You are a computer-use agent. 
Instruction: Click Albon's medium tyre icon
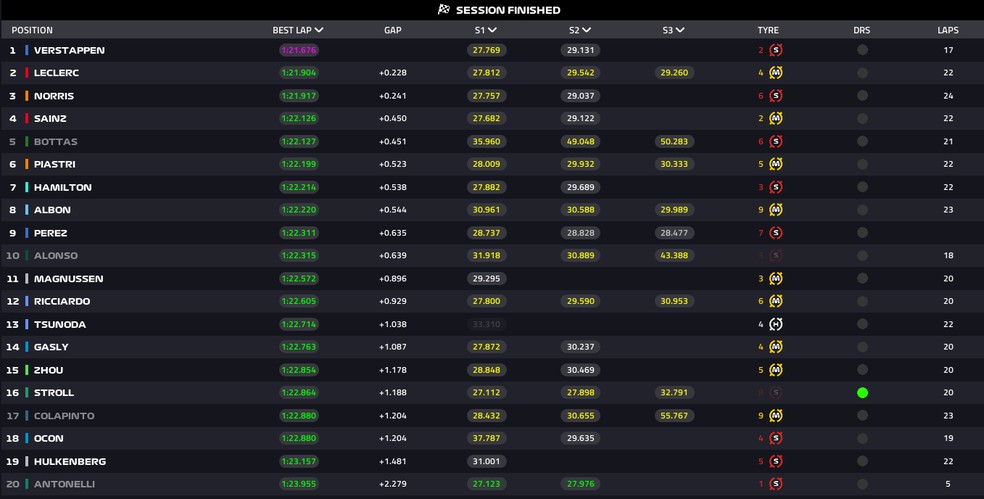point(776,210)
